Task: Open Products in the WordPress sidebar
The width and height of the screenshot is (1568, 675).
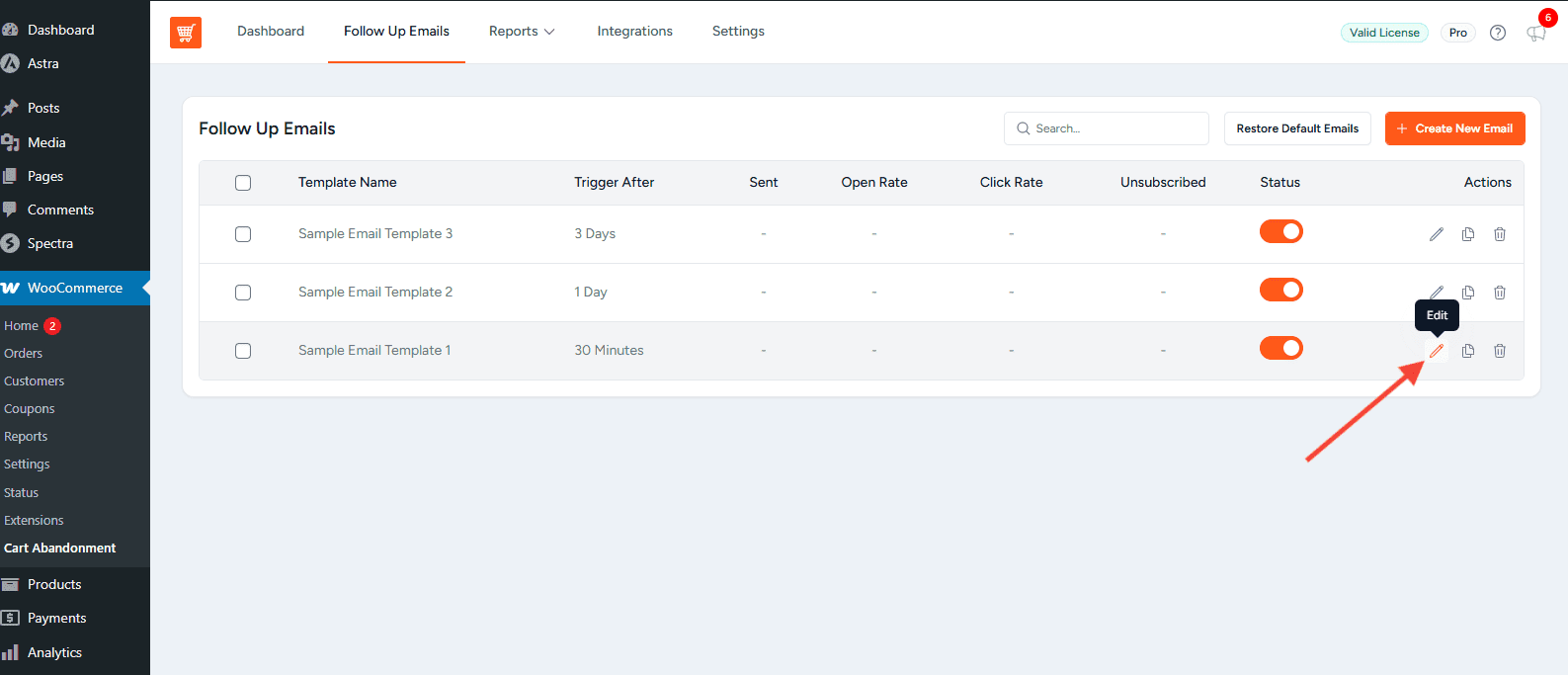Action: pos(54,584)
